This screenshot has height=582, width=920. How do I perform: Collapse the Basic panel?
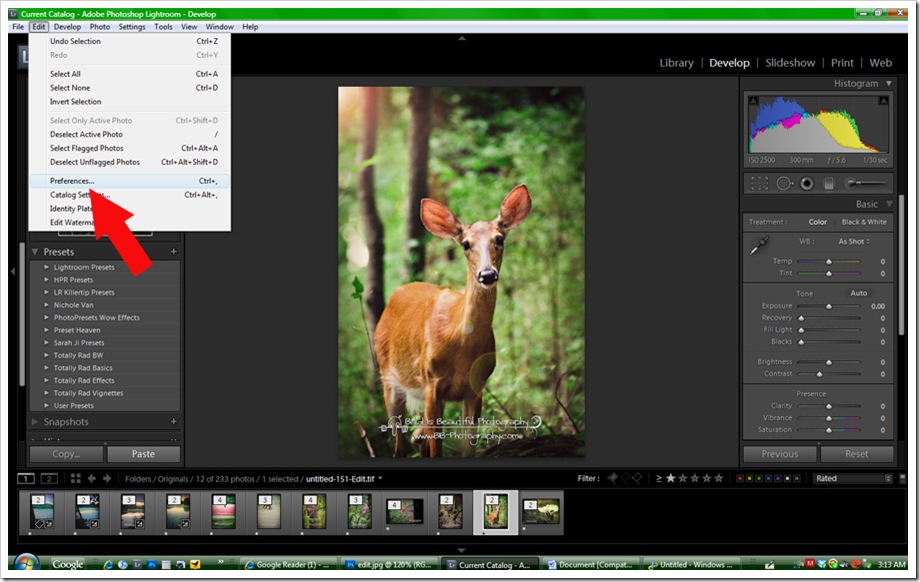tap(889, 204)
